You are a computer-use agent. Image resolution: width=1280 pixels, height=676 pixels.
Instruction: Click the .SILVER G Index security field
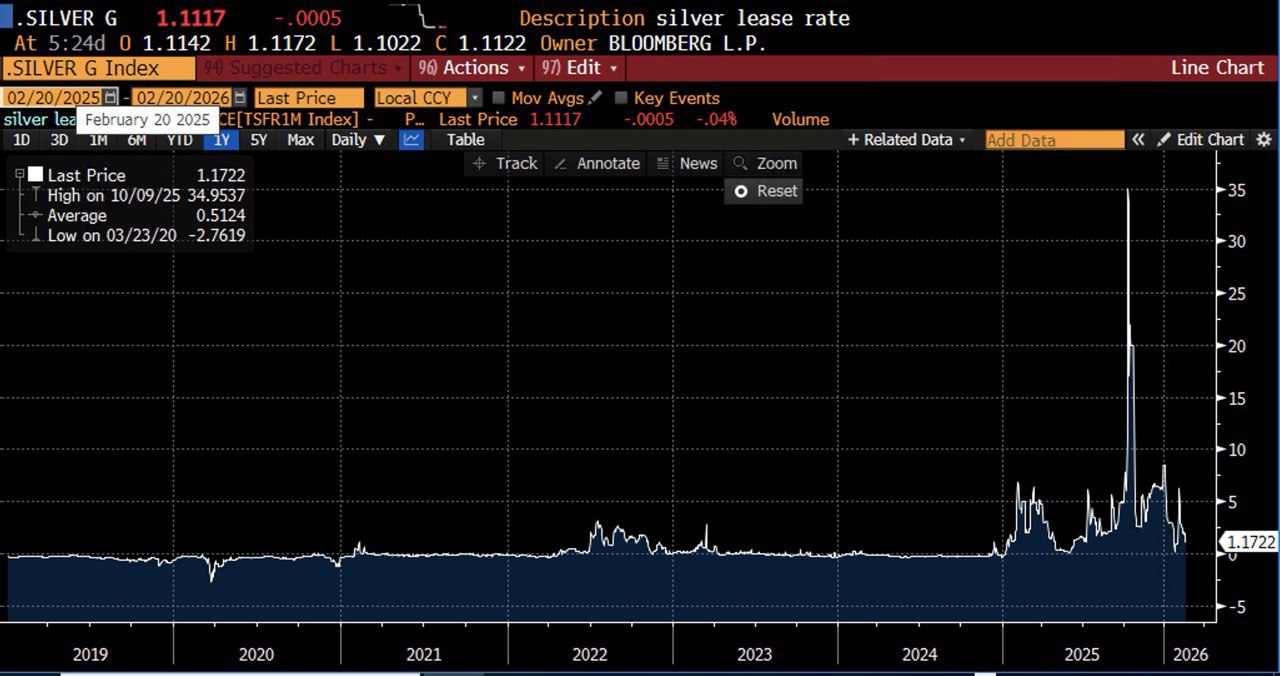[x=98, y=68]
